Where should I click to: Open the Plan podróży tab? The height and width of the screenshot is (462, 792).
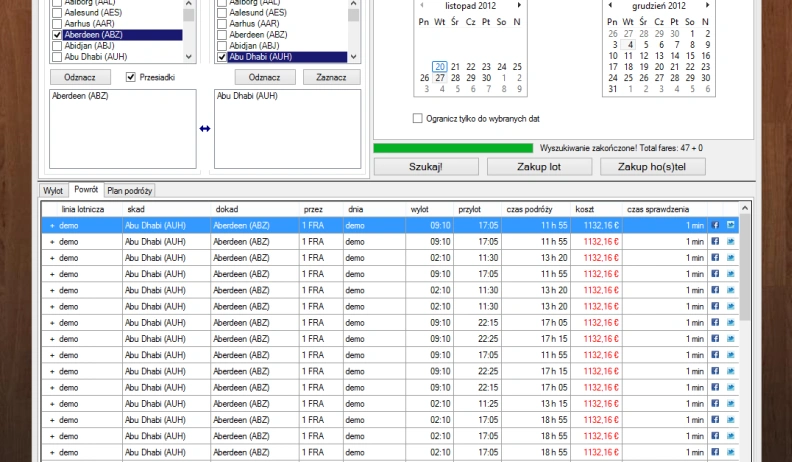(x=130, y=190)
